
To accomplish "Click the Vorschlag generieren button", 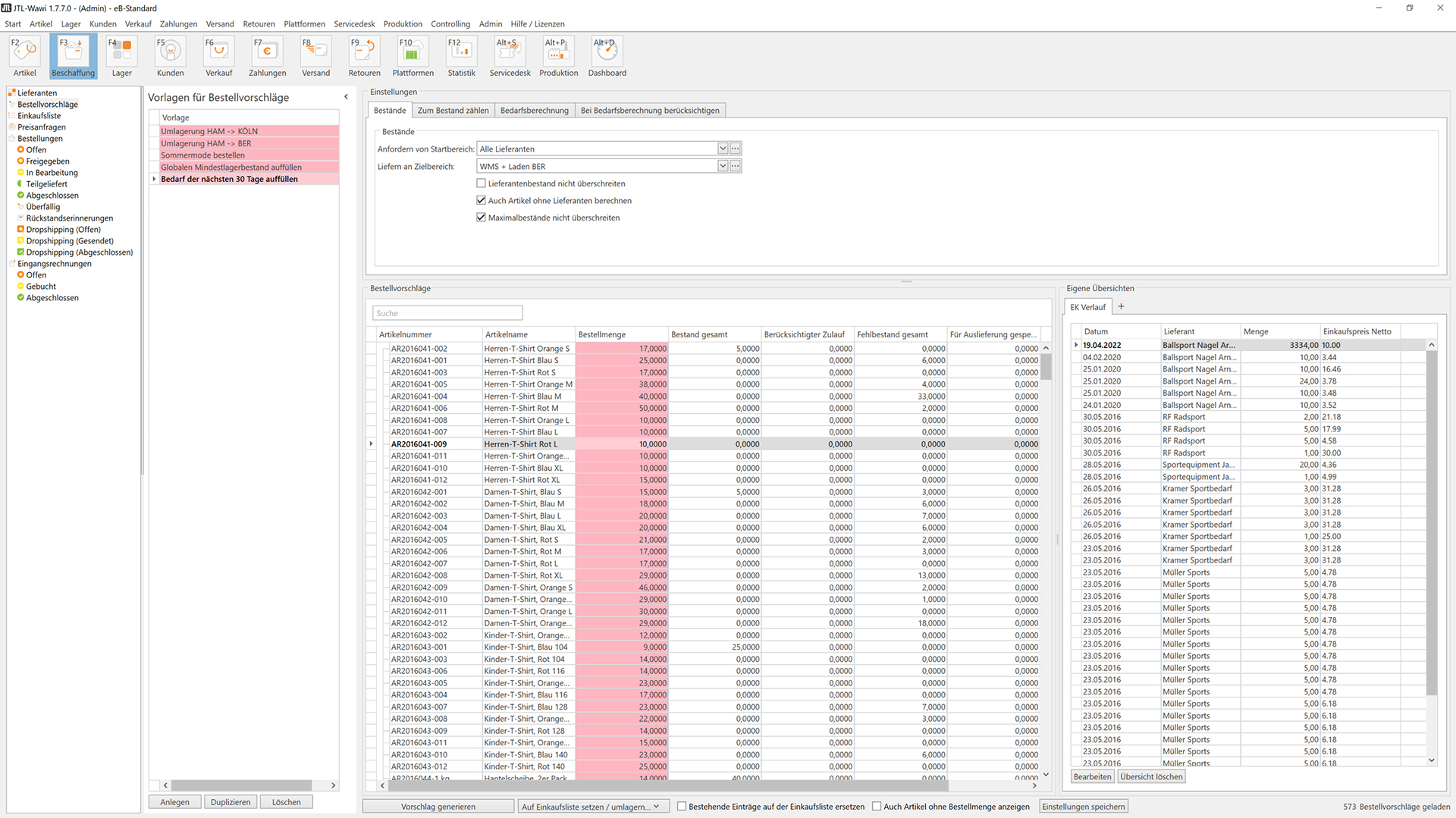I will point(438,807).
